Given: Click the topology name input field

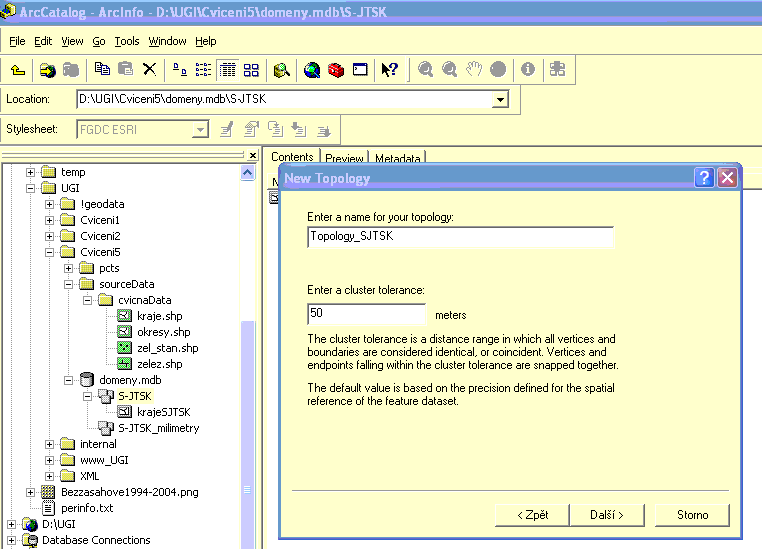Looking at the screenshot, I should (461, 237).
